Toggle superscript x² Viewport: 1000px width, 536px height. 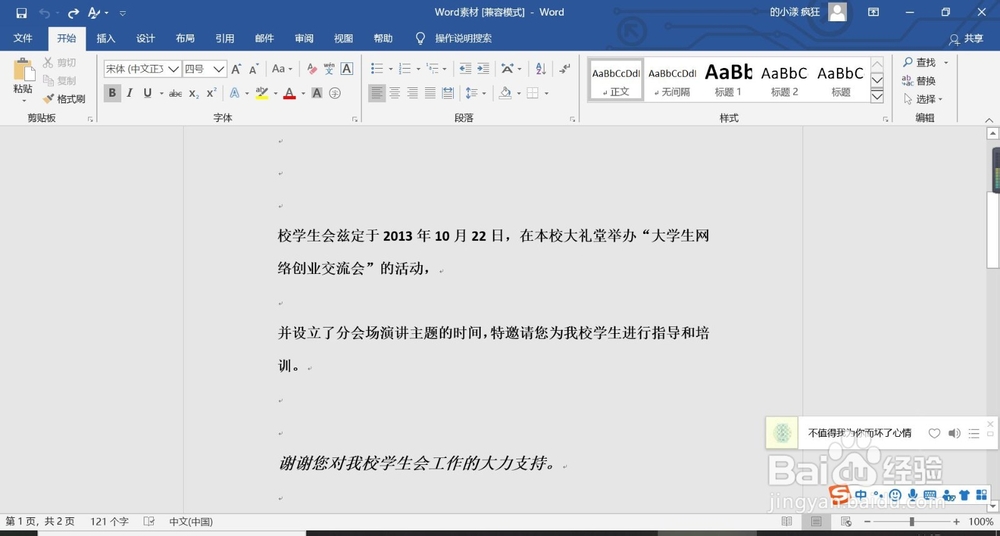click(x=212, y=93)
